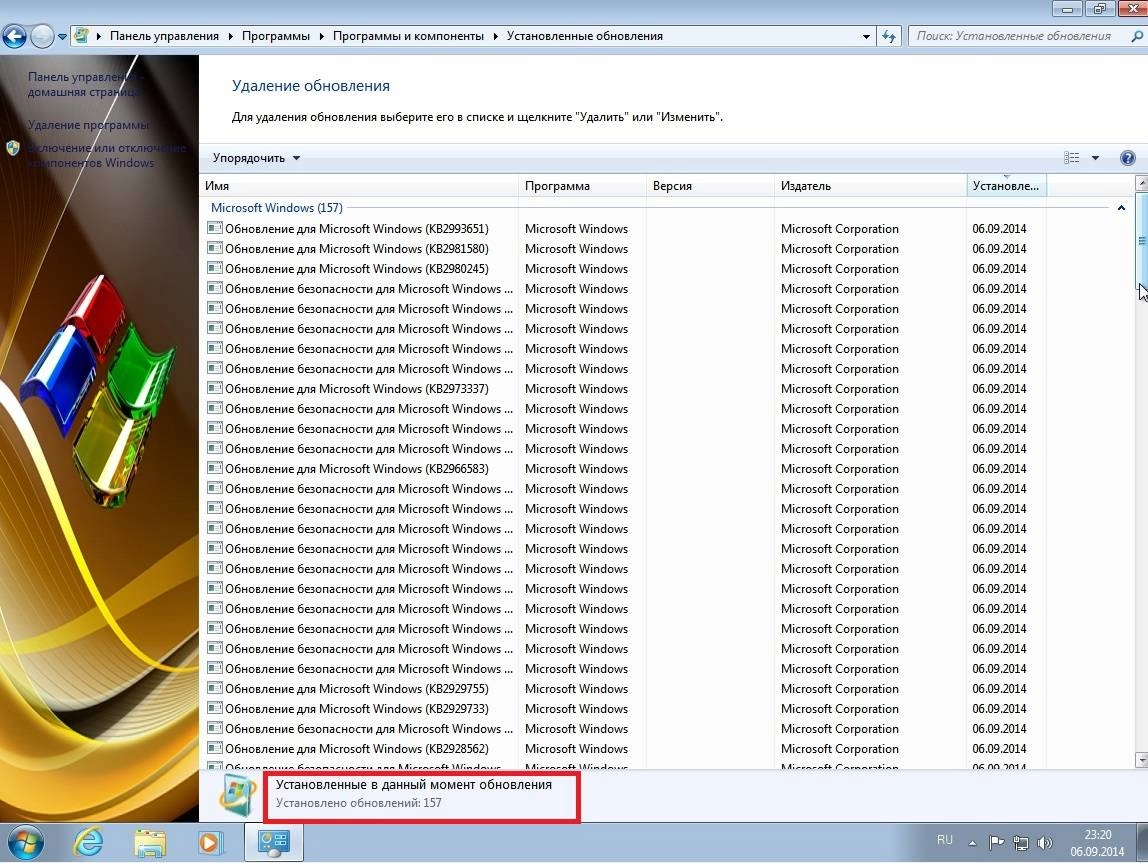The image size is (1148, 863).
Task: Open Включение или отключение компонентов Windows link
Action: 107,155
